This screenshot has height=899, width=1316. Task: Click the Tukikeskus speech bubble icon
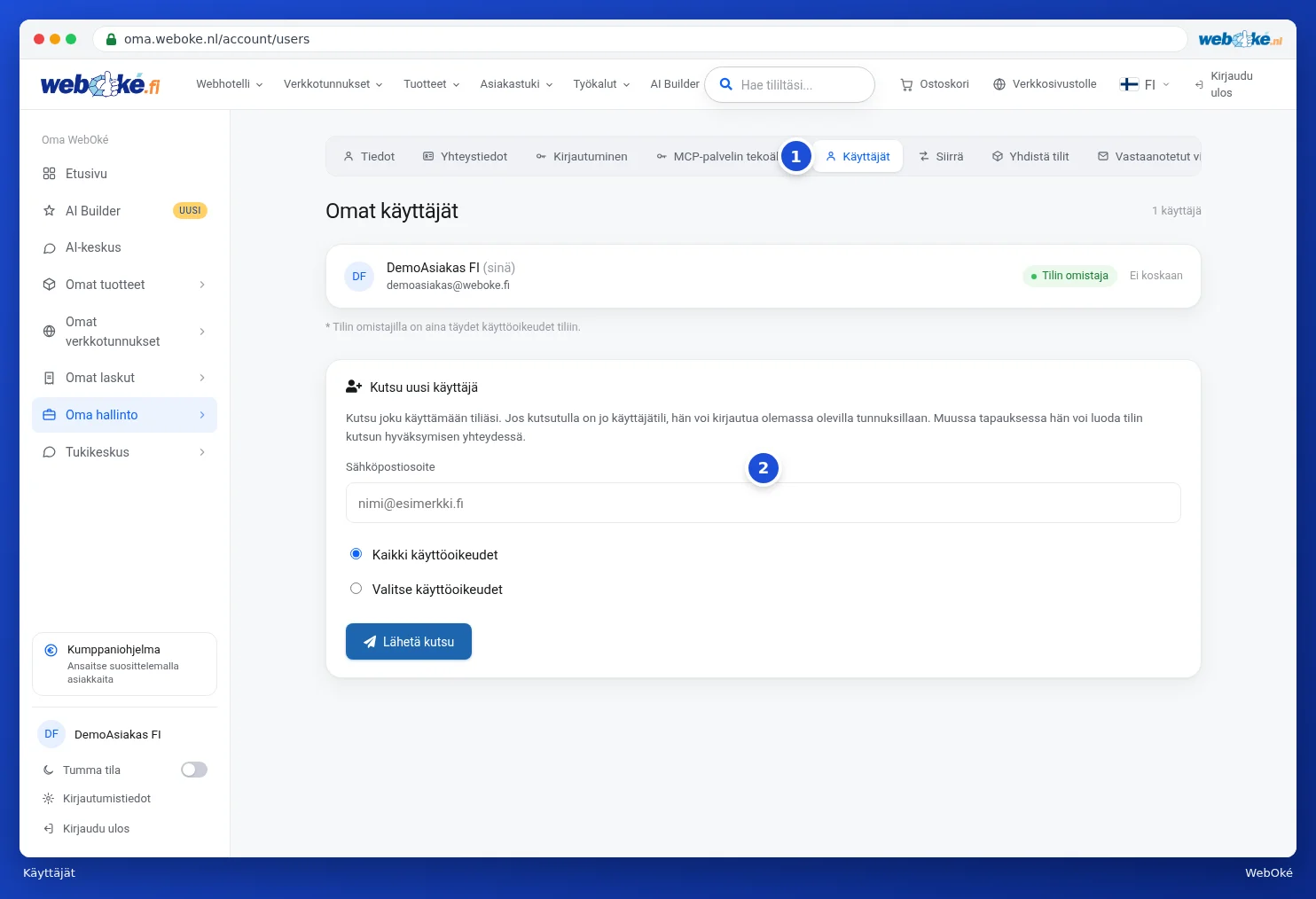click(50, 452)
